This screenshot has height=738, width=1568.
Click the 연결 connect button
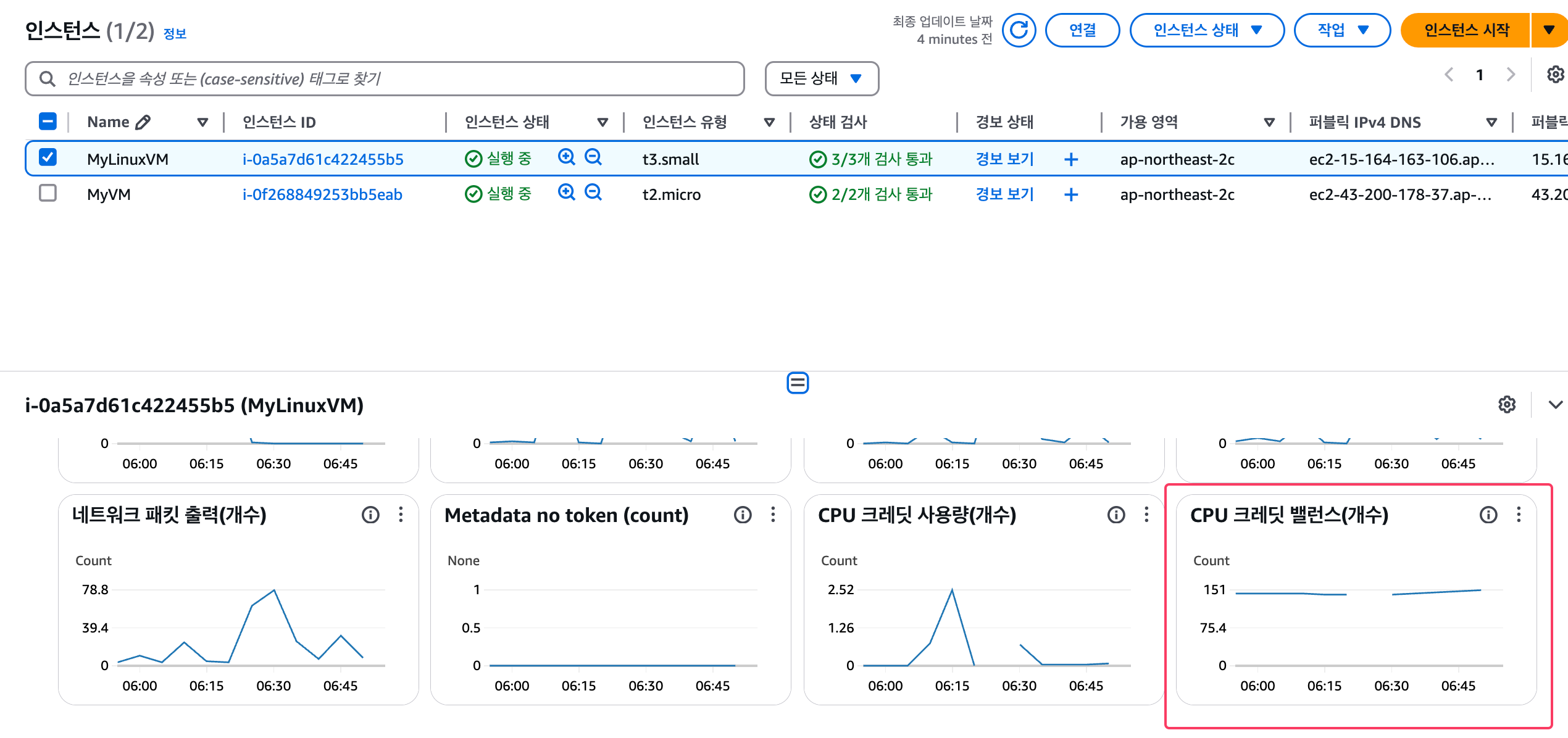pos(1082,30)
